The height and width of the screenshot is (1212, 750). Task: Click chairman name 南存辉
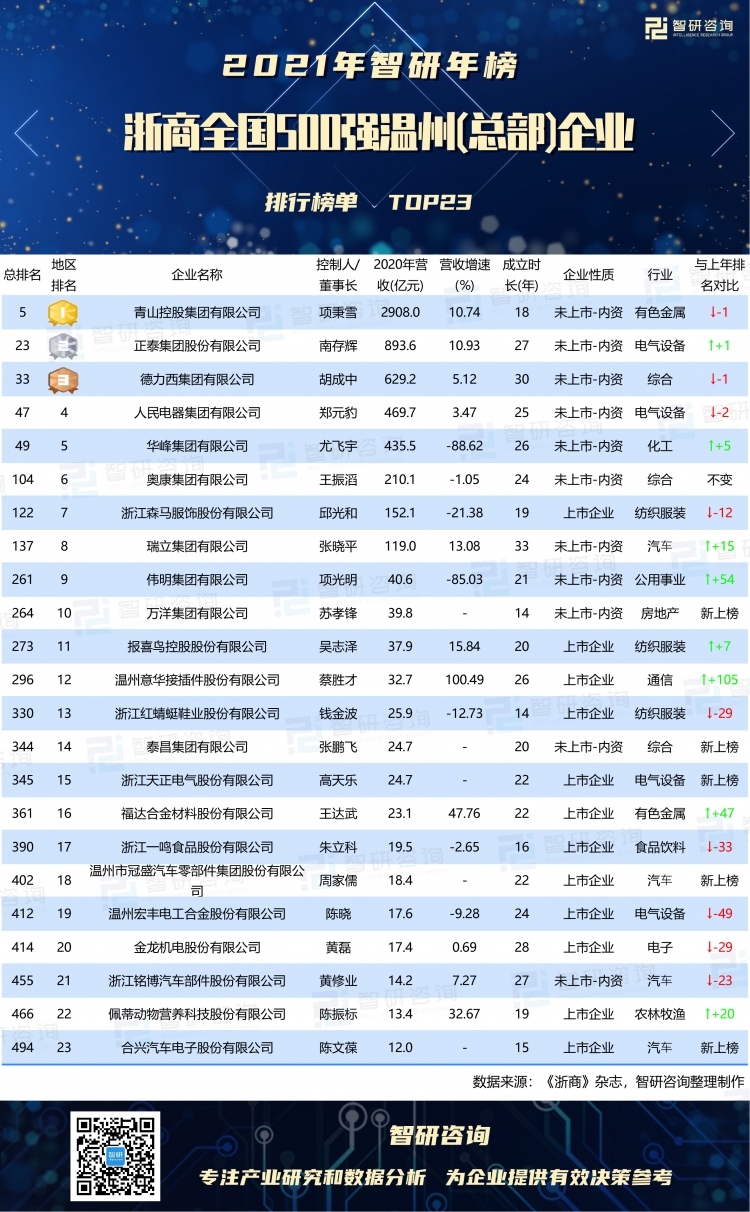tap(337, 346)
